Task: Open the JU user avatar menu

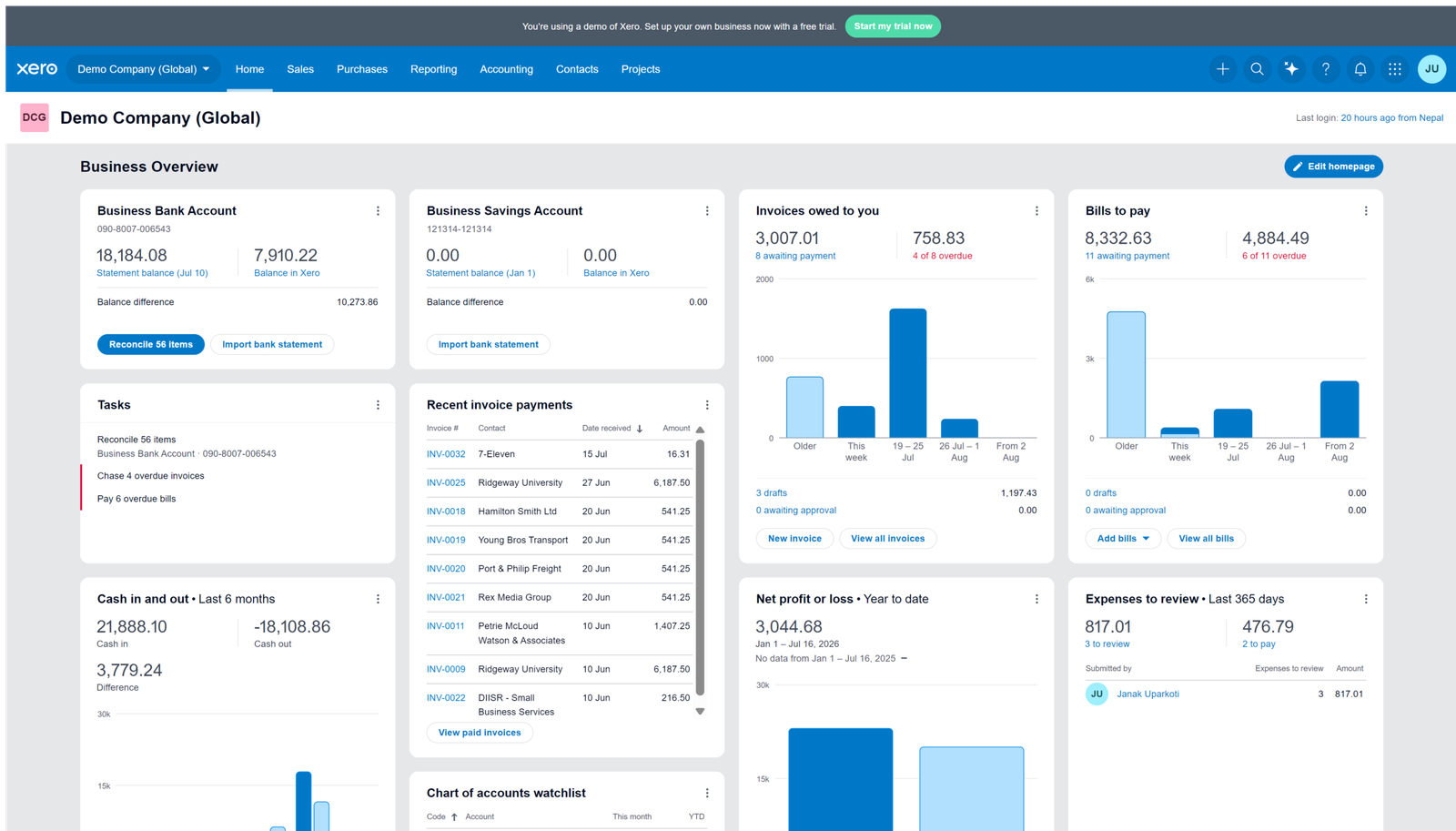Action: click(1431, 69)
